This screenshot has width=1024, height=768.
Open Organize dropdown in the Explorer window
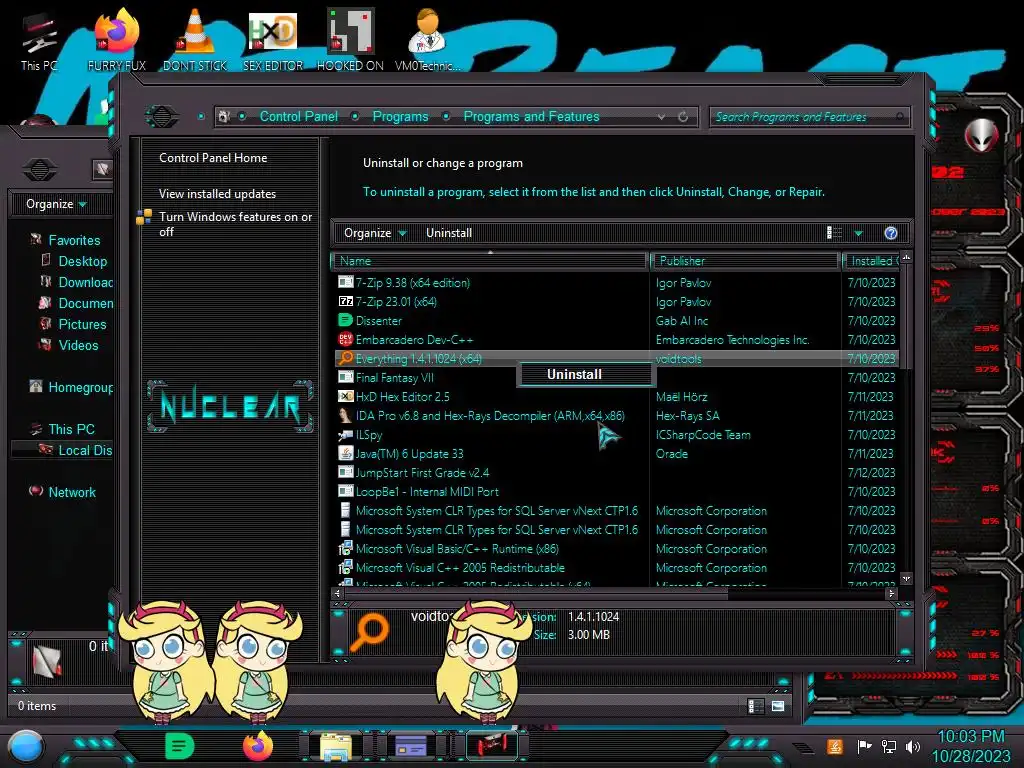coord(56,204)
